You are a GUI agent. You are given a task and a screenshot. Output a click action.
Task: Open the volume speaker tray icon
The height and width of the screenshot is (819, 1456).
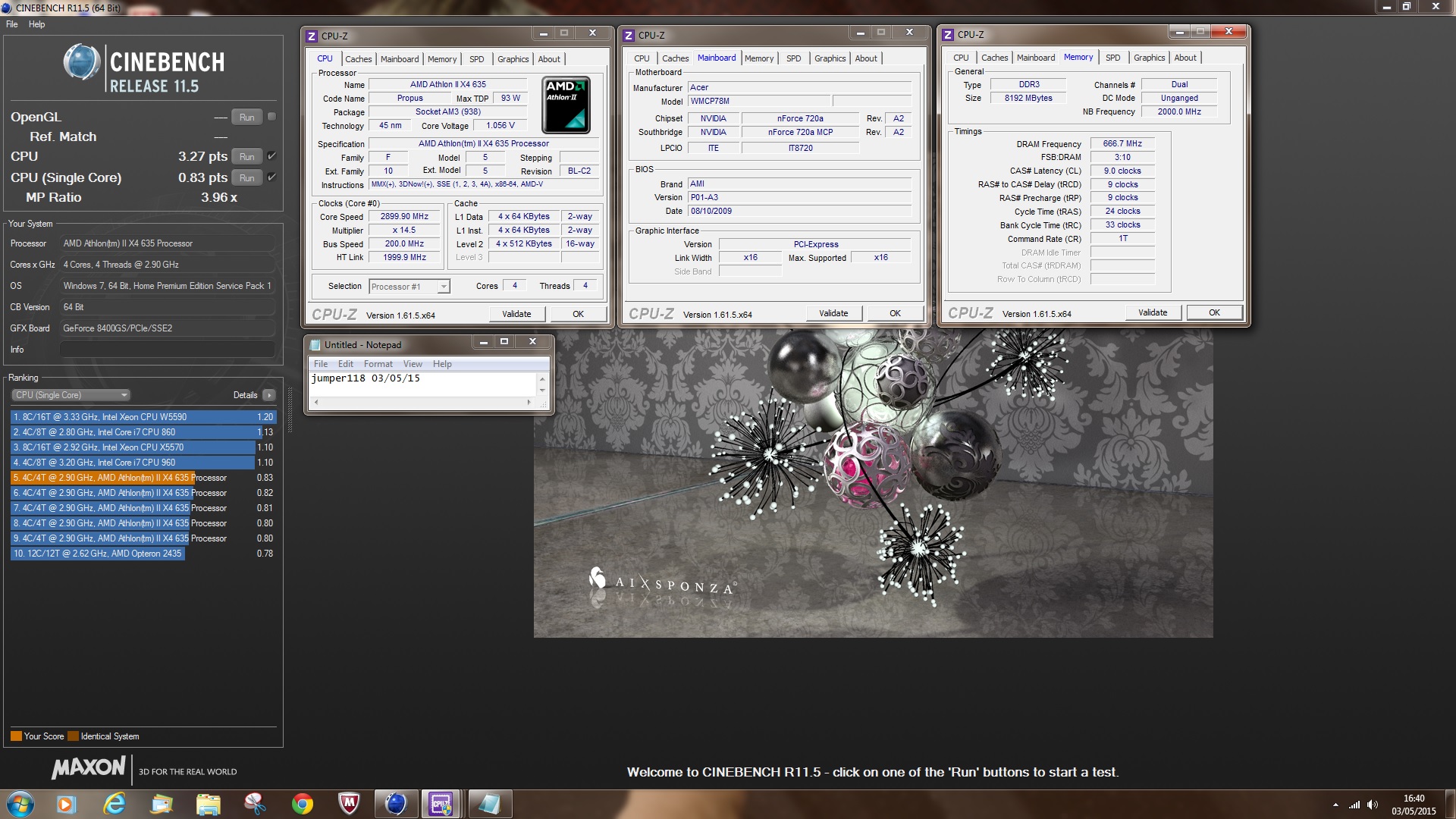click(1372, 805)
